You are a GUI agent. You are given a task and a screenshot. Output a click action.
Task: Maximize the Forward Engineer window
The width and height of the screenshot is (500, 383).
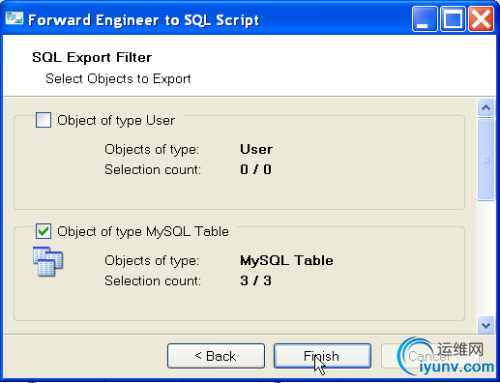click(x=453, y=19)
